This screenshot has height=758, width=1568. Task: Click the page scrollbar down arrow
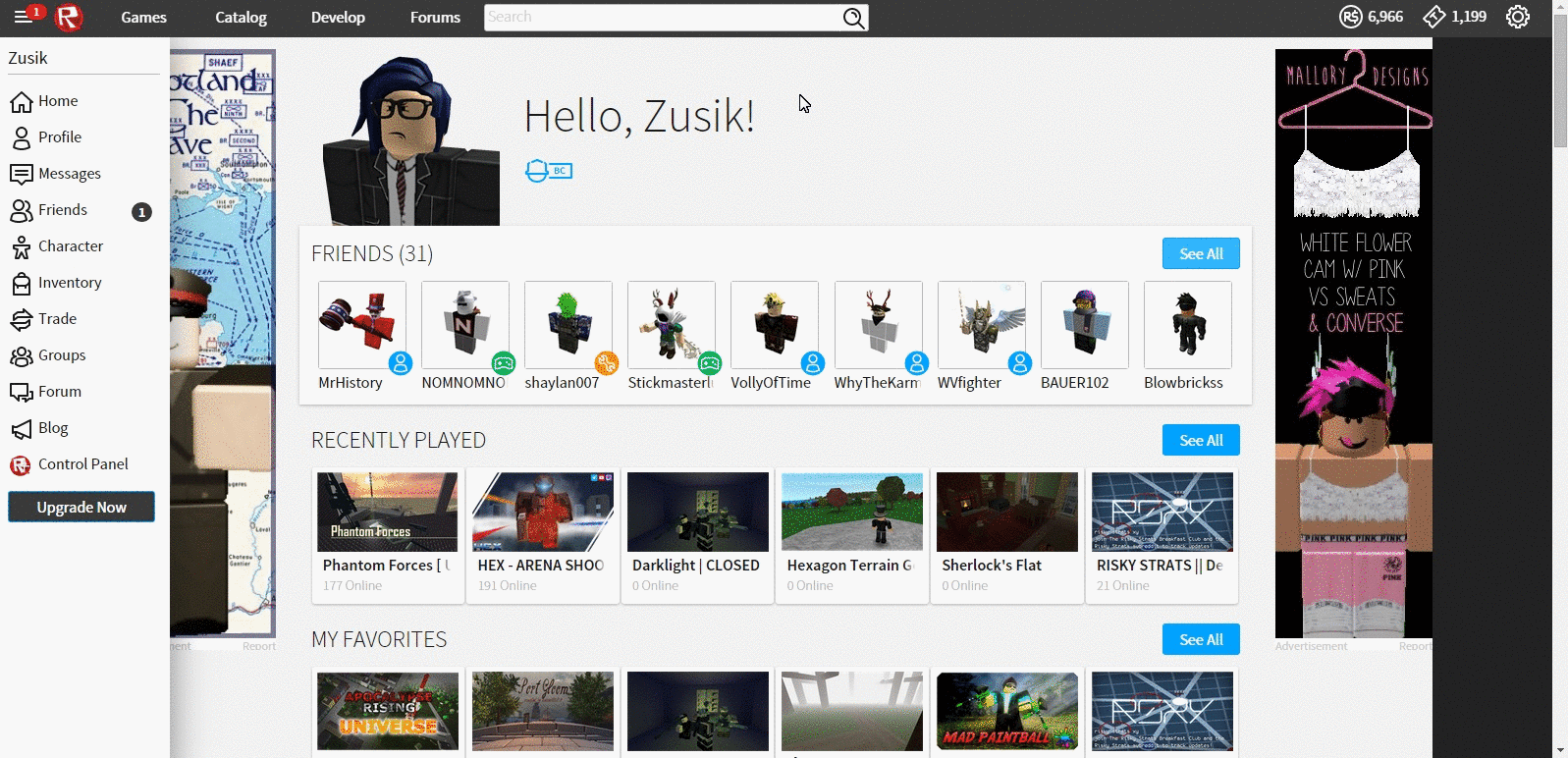click(1560, 750)
